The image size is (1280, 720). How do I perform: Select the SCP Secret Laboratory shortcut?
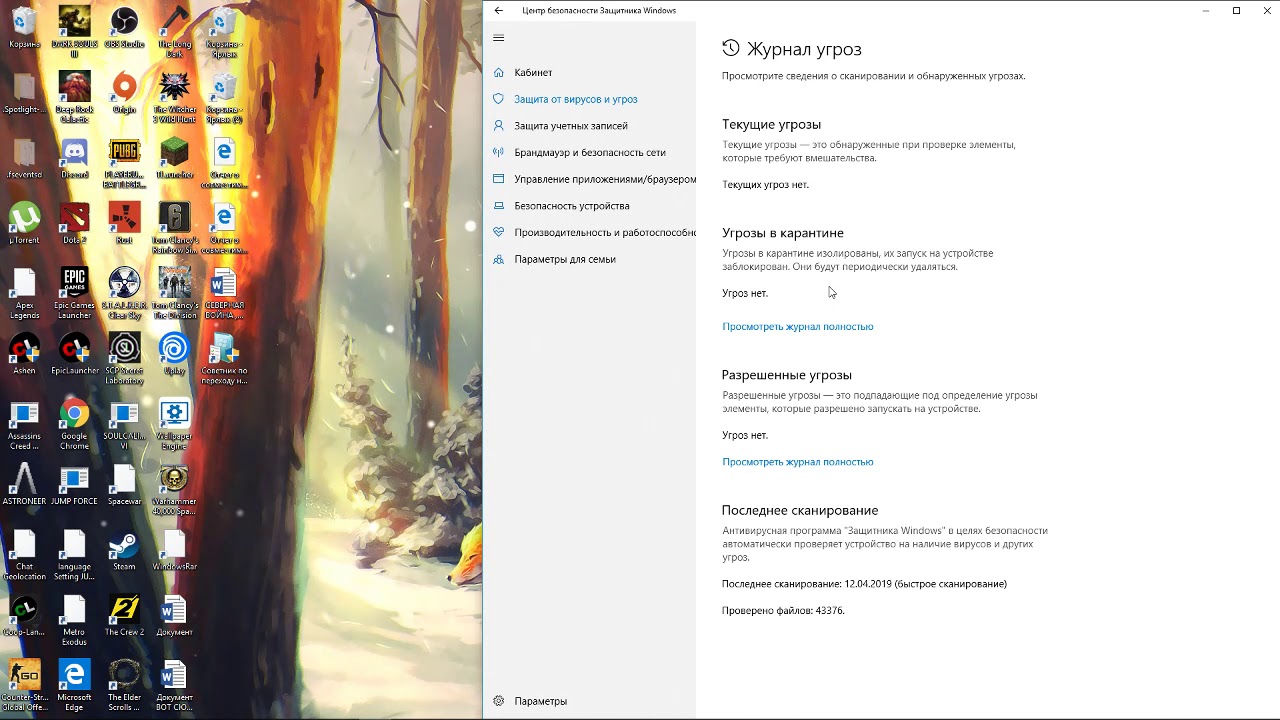[124, 359]
